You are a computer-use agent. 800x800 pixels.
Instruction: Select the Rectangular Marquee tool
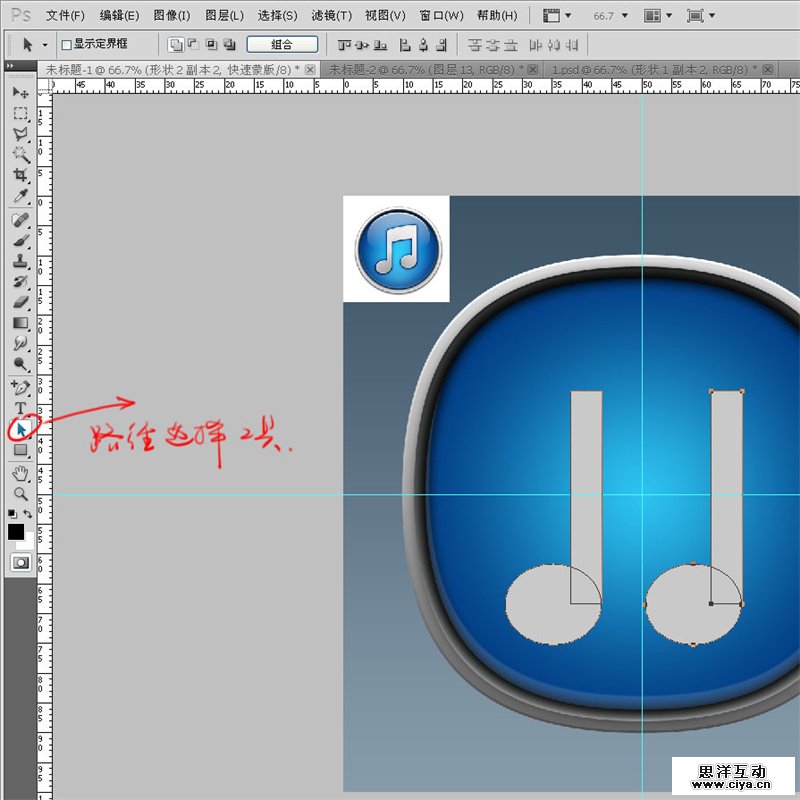pyautogui.click(x=20, y=113)
